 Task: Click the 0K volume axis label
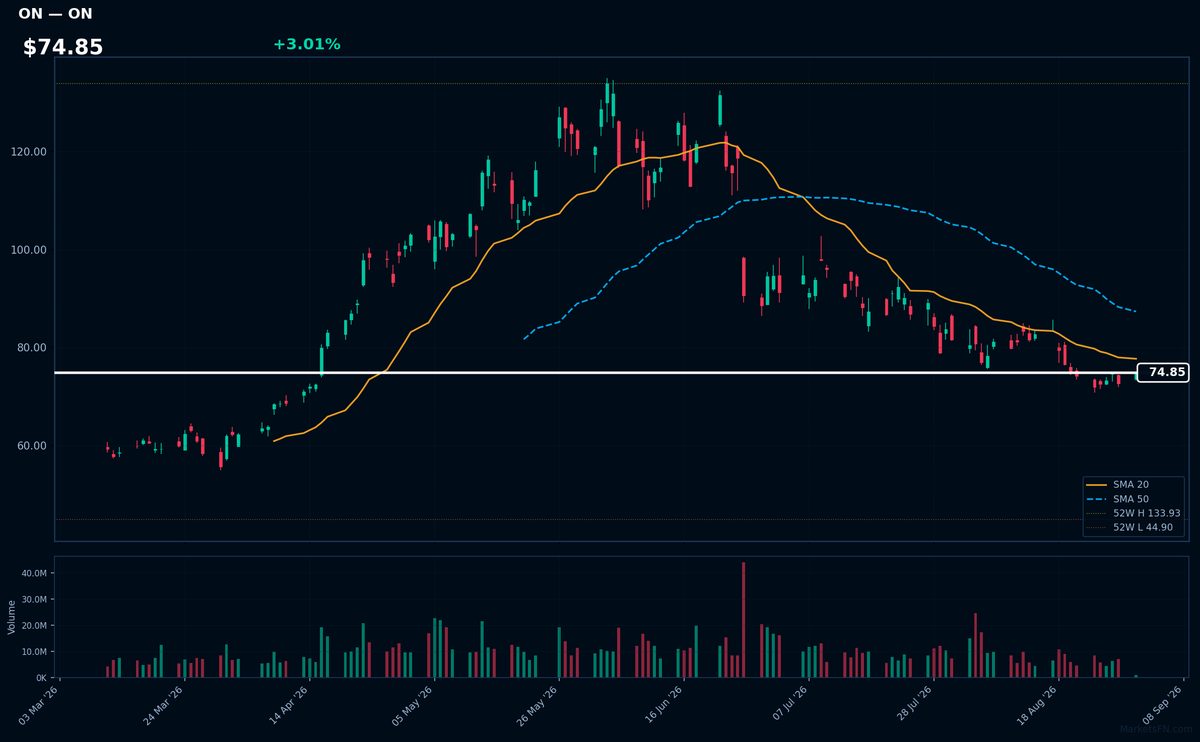tap(41, 678)
